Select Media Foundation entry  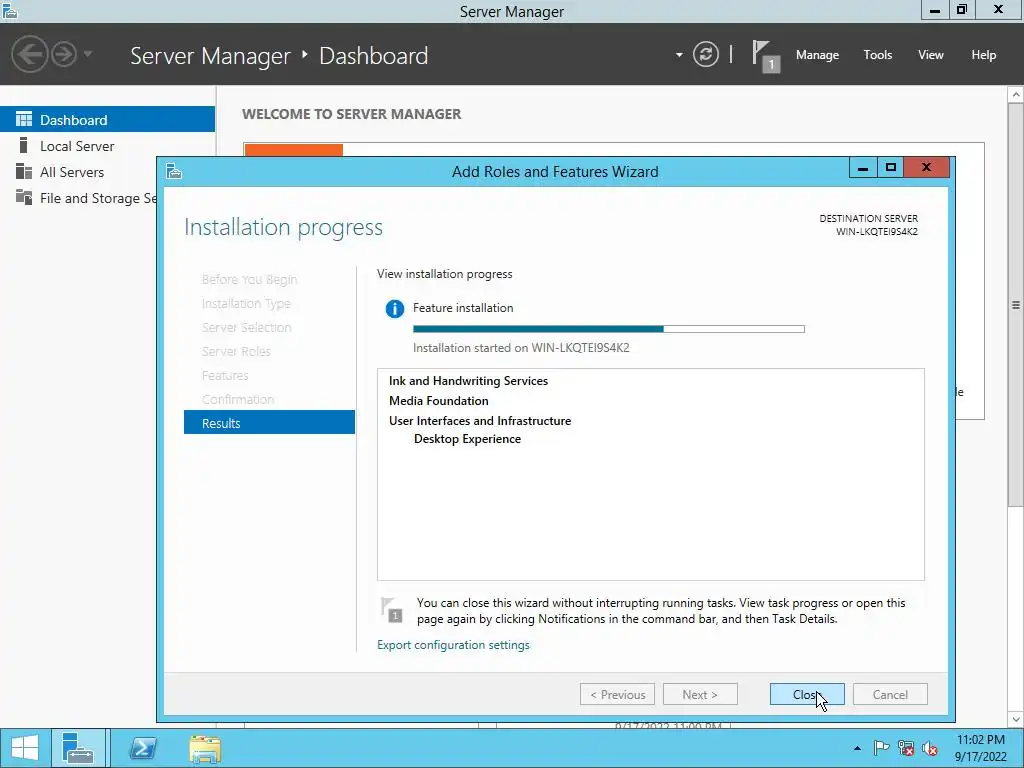pos(438,401)
